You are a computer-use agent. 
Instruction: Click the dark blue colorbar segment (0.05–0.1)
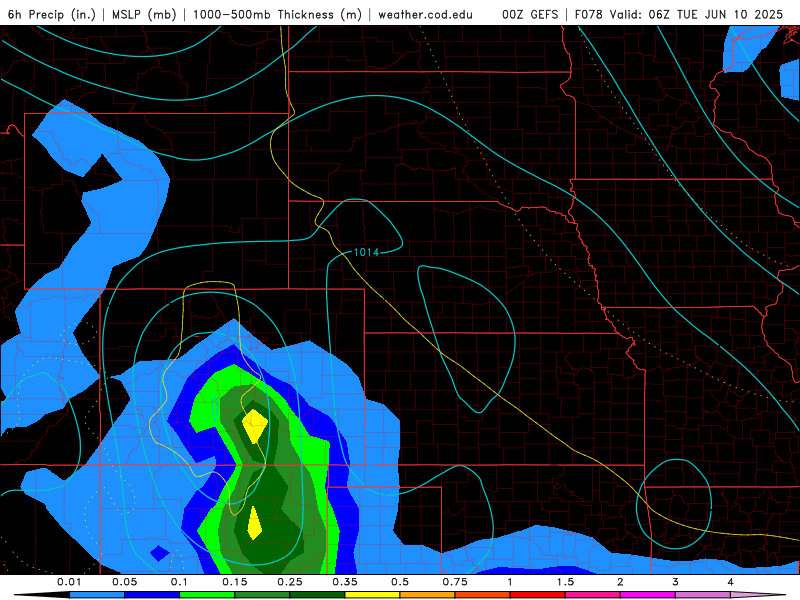(152, 595)
